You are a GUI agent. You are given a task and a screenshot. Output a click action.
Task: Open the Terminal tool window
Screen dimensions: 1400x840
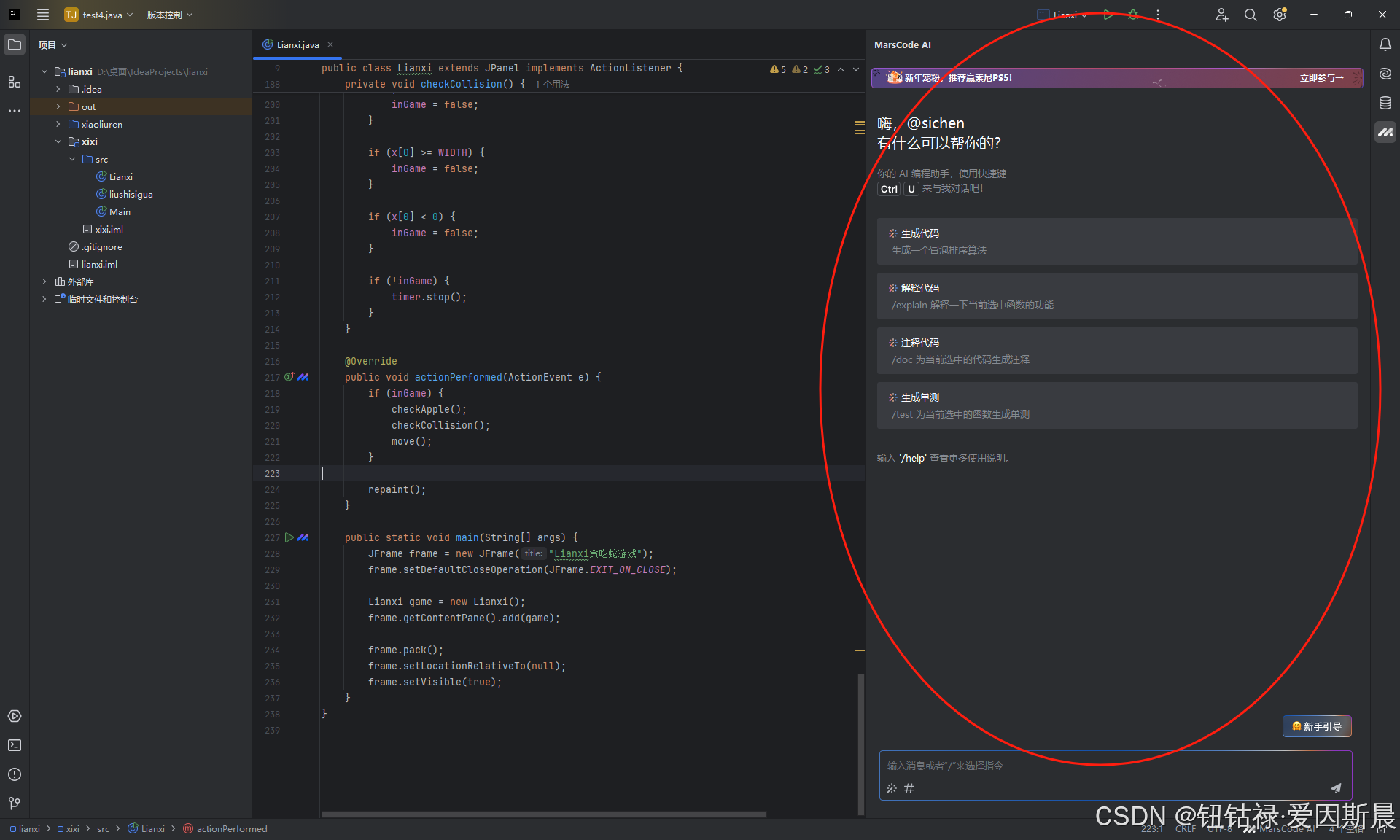coord(15,745)
